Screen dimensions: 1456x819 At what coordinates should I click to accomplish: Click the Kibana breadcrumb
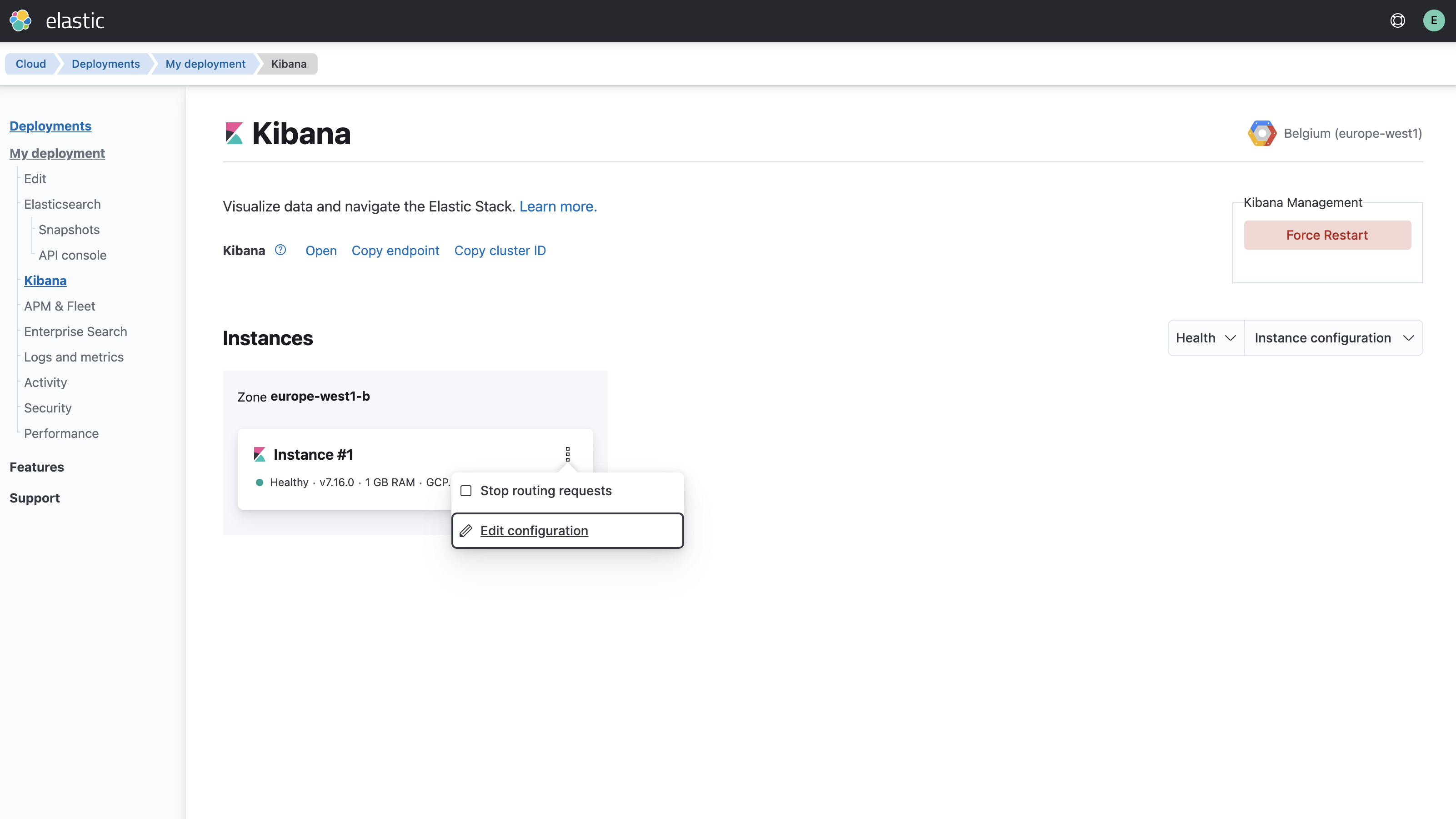(x=289, y=64)
